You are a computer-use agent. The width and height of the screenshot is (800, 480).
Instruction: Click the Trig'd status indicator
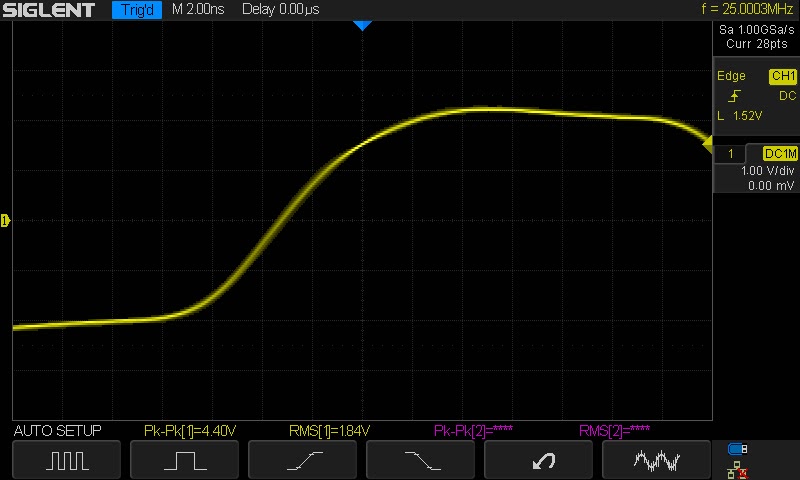click(137, 10)
